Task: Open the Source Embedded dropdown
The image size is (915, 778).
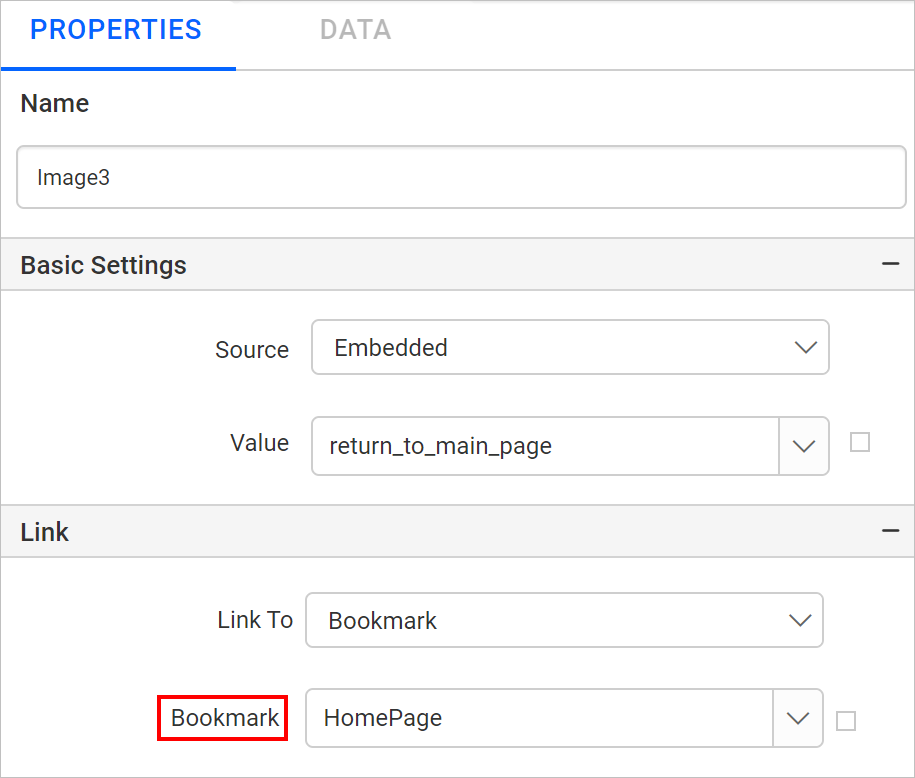Action: click(x=570, y=347)
